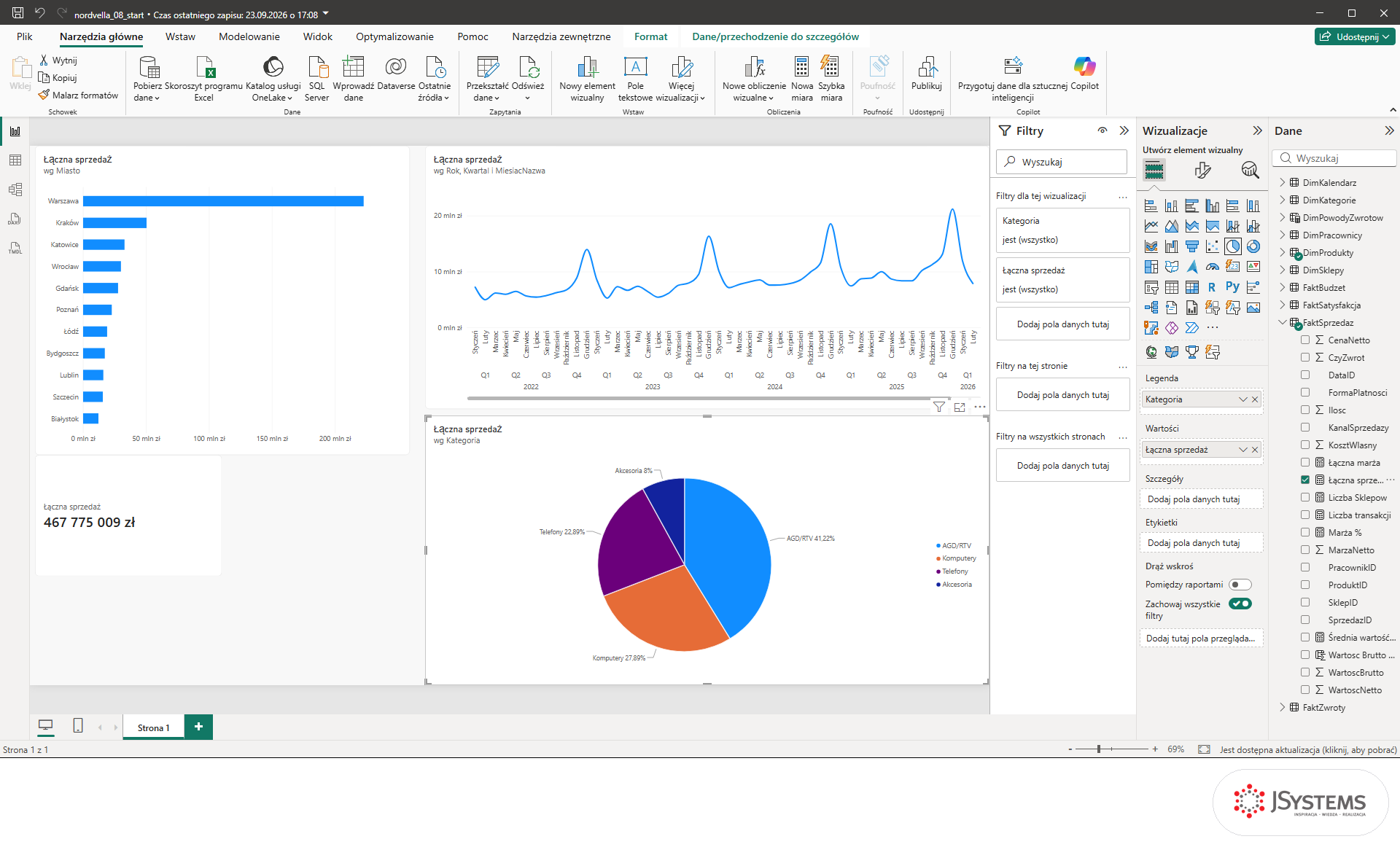Screen dimensions: 1400x847
Task: Open TMDL view icon in sidebar
Action: coord(15,248)
